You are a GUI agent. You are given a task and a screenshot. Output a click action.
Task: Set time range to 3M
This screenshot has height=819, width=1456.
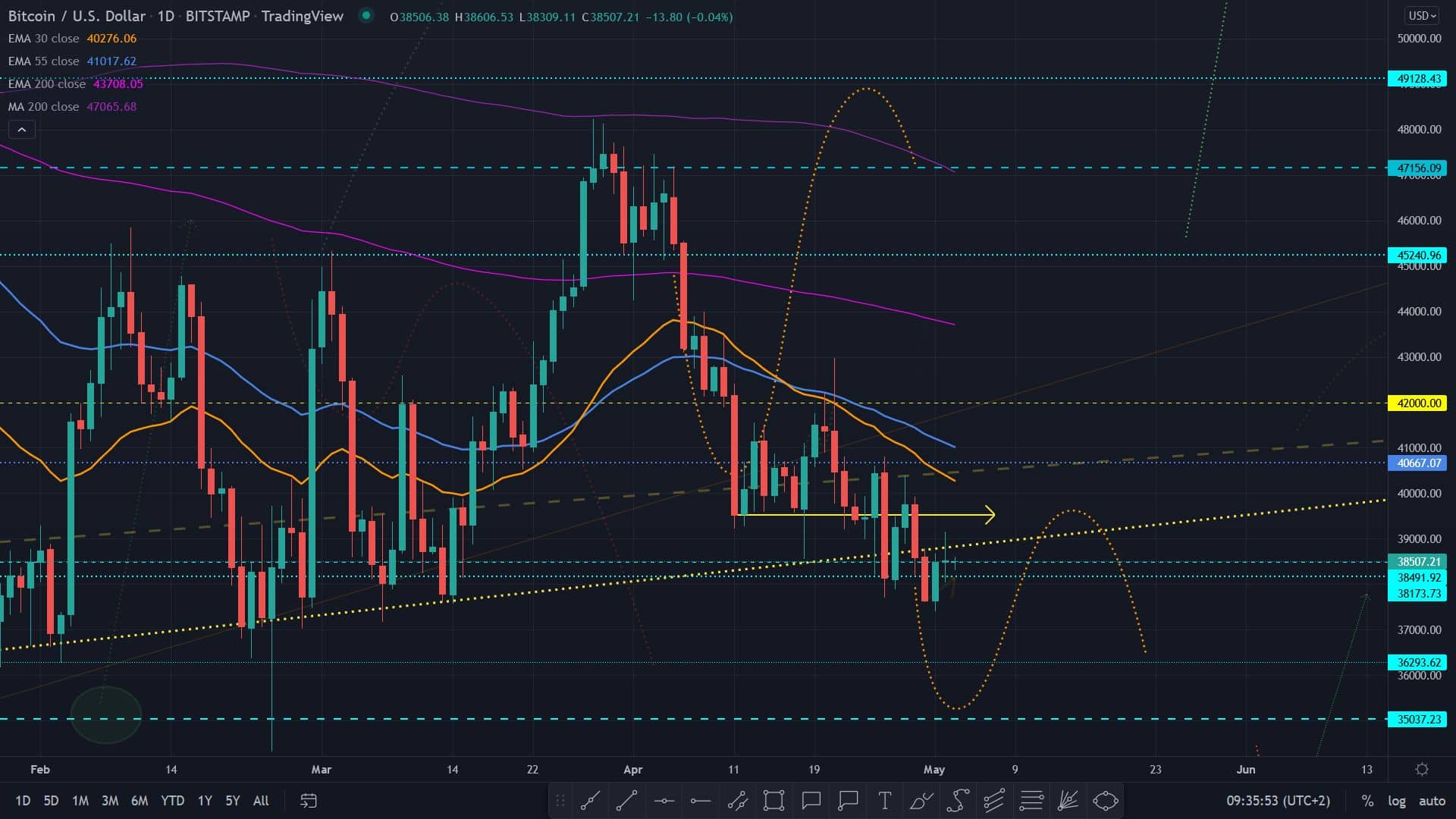[110, 801]
